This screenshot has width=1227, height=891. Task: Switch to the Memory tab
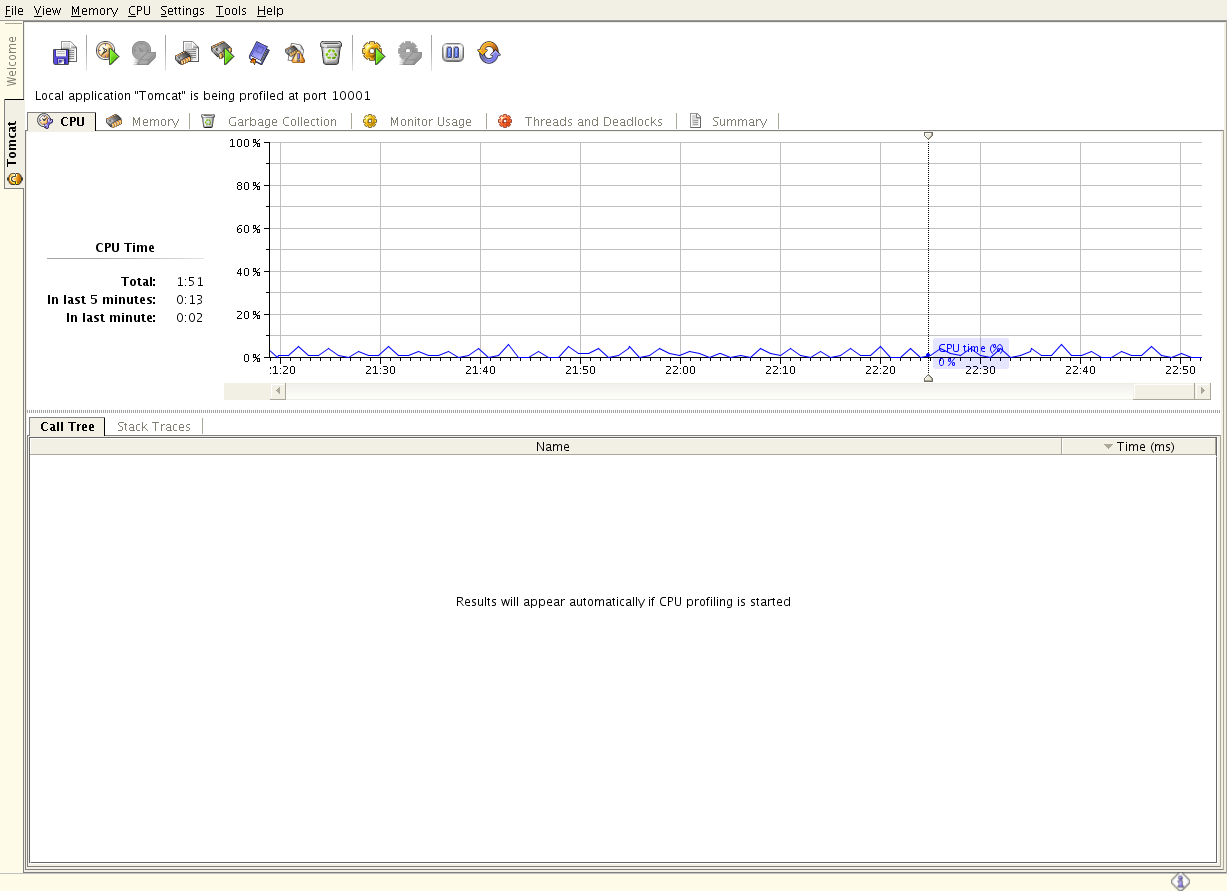click(143, 121)
